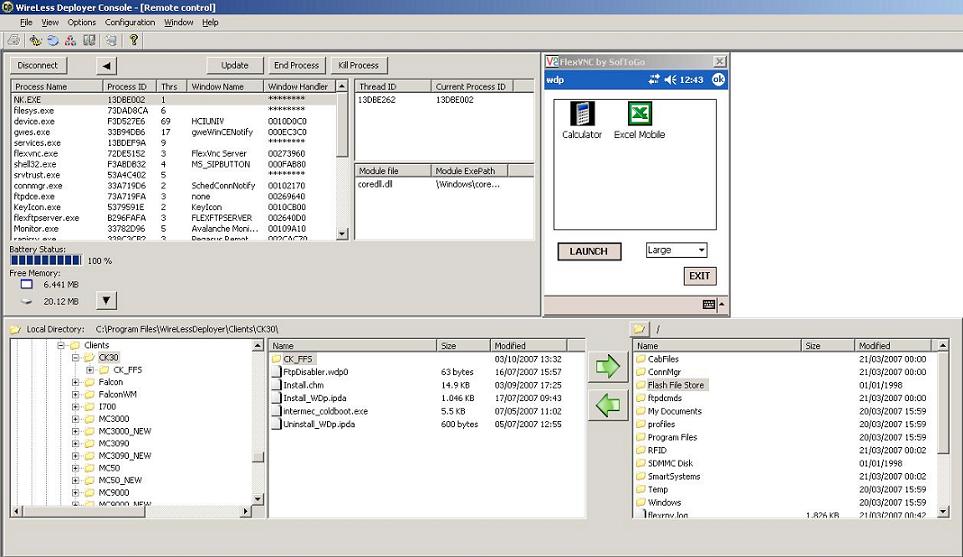Select the Excel Mobile icon
The width and height of the screenshot is (963, 557).
click(x=639, y=114)
